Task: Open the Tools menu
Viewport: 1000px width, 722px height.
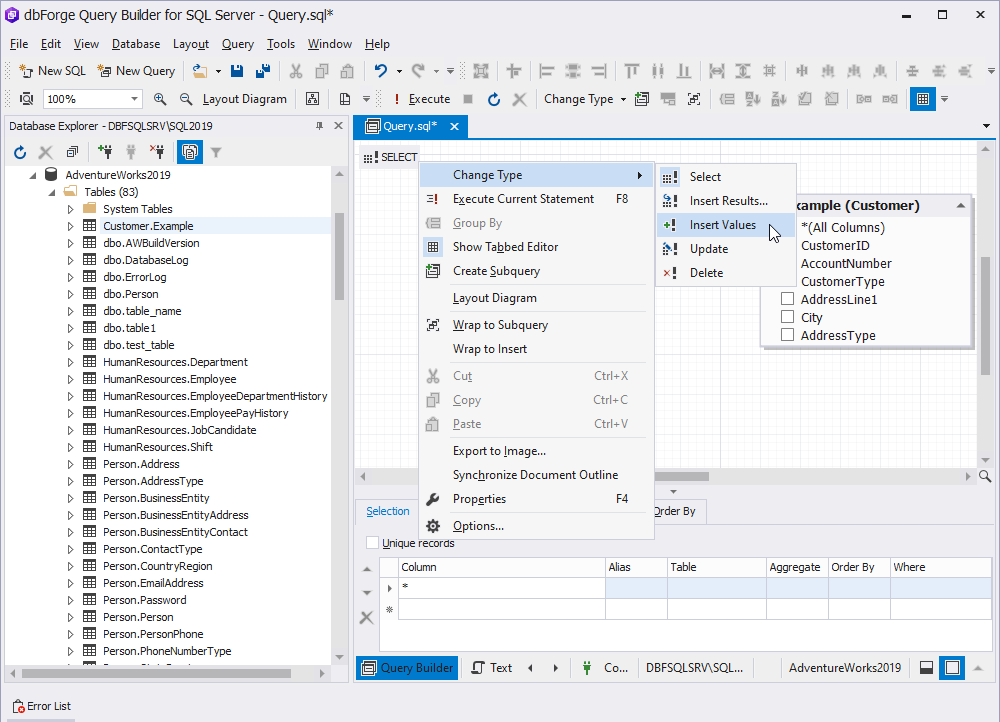Action: (x=281, y=44)
